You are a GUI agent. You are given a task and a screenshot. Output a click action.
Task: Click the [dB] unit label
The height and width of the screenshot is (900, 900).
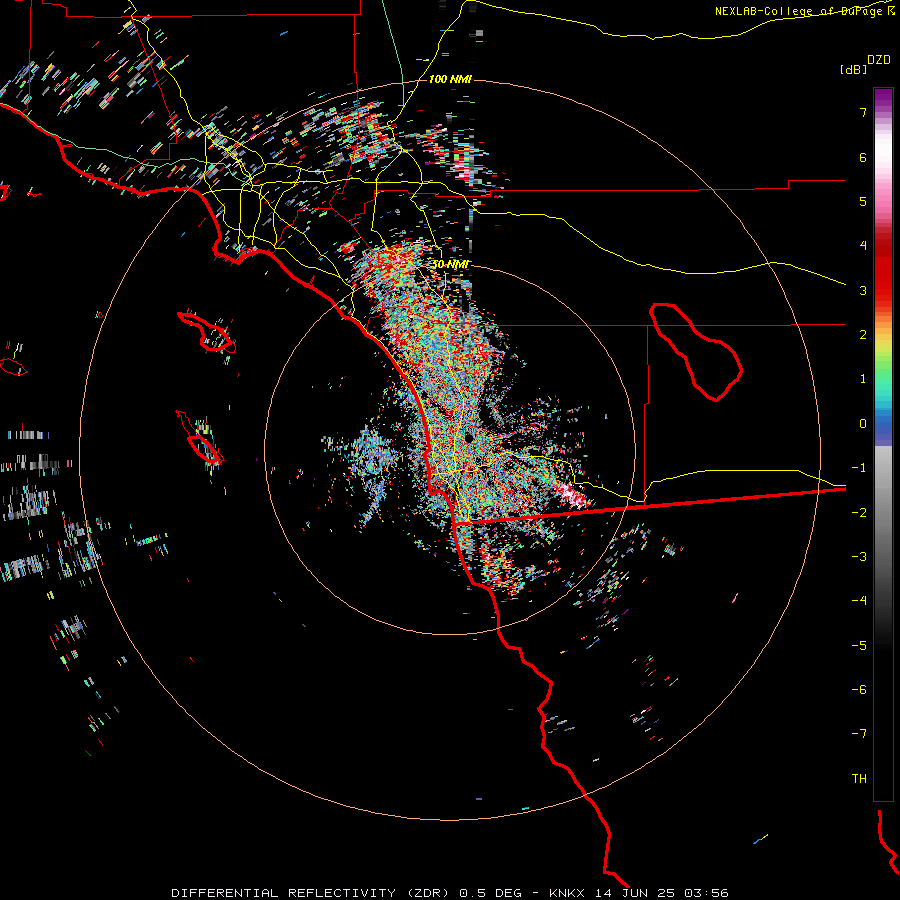pos(853,69)
